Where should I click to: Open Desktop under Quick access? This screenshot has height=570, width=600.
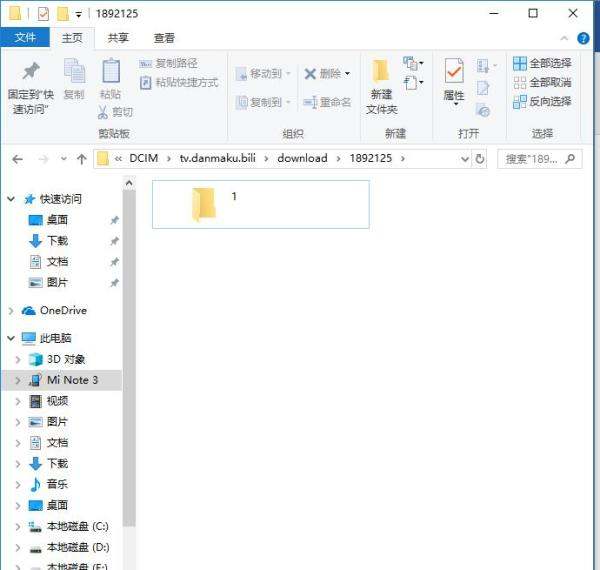click(x=57, y=220)
